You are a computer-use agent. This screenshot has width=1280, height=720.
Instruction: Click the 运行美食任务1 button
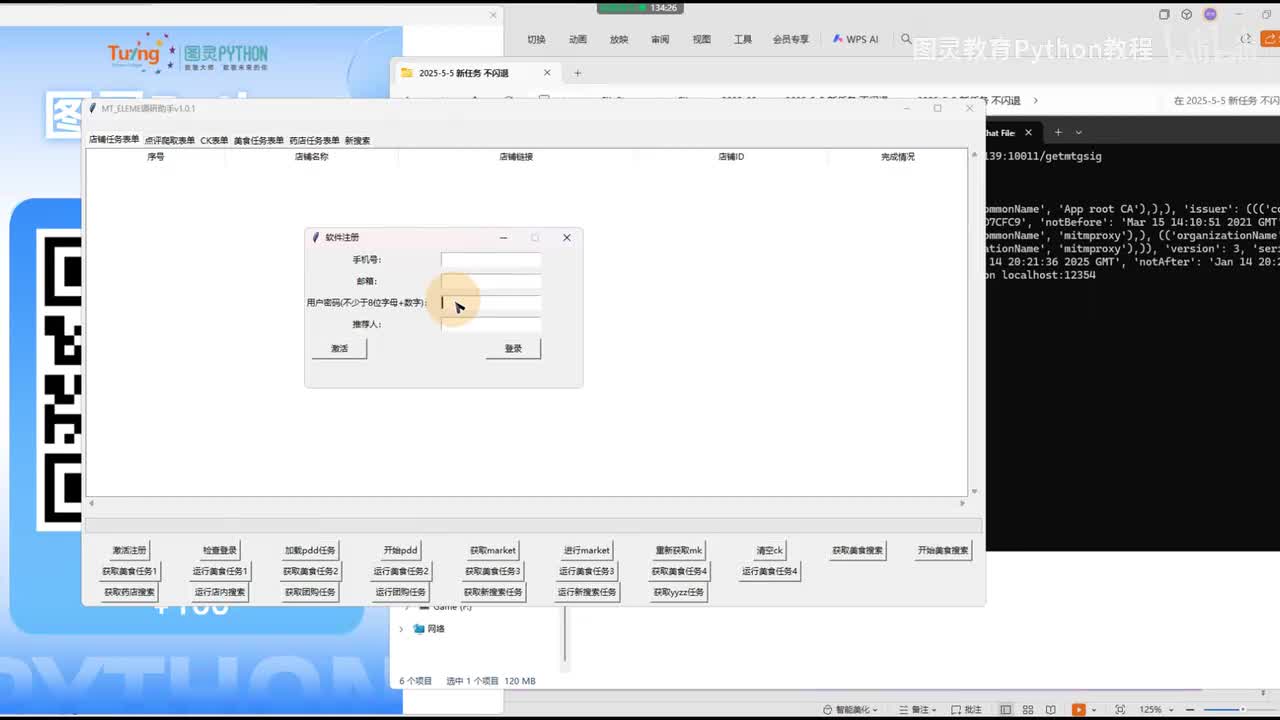(x=220, y=571)
